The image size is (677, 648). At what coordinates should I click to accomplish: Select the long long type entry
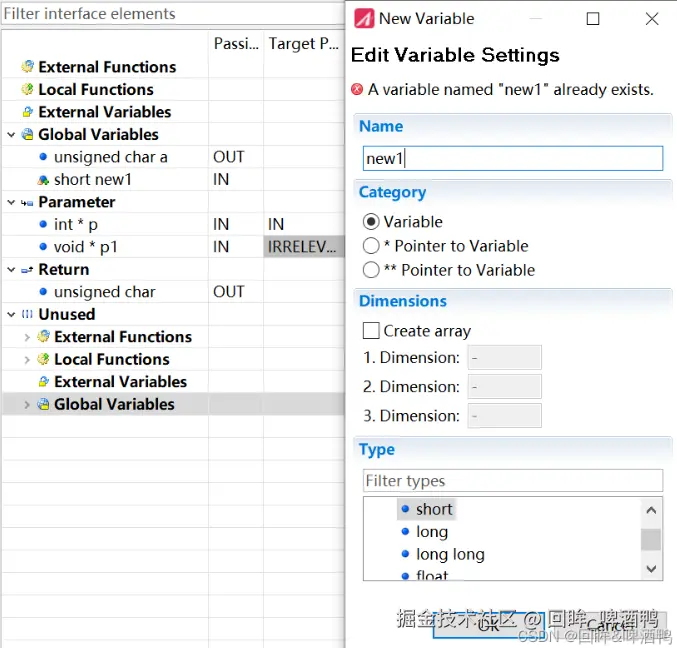tap(450, 554)
